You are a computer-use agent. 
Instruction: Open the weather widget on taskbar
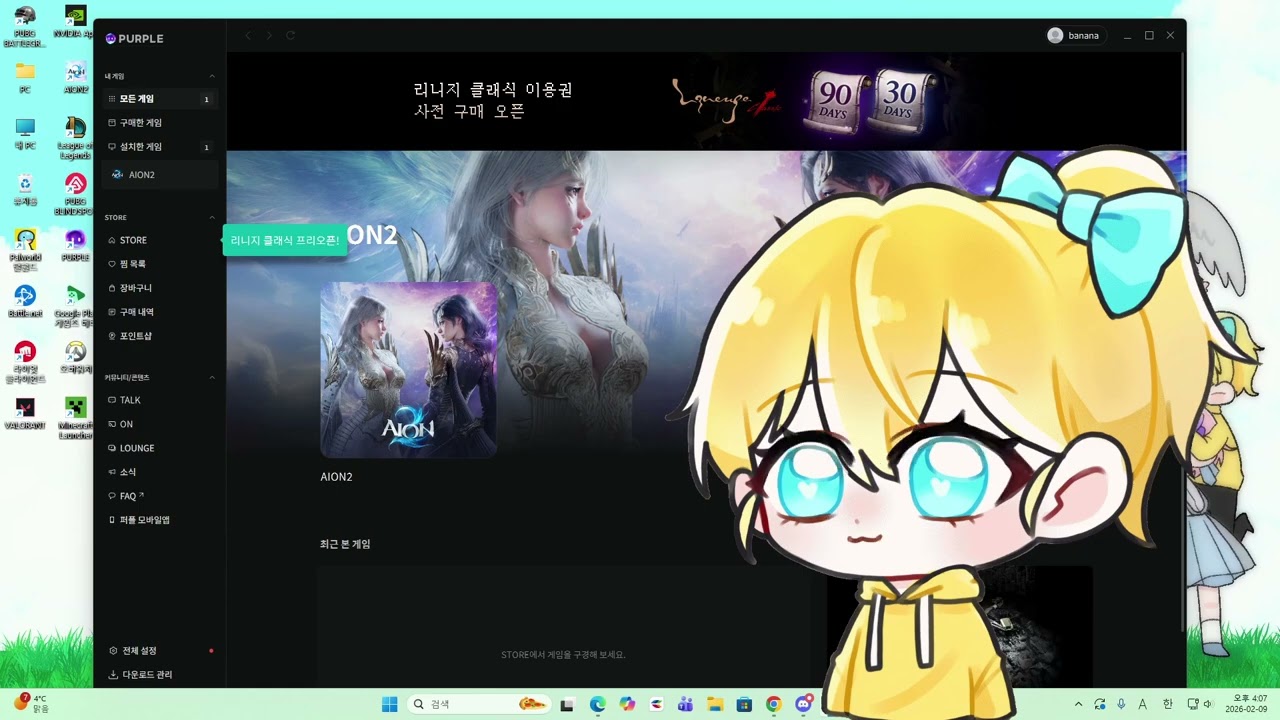tap(30, 704)
